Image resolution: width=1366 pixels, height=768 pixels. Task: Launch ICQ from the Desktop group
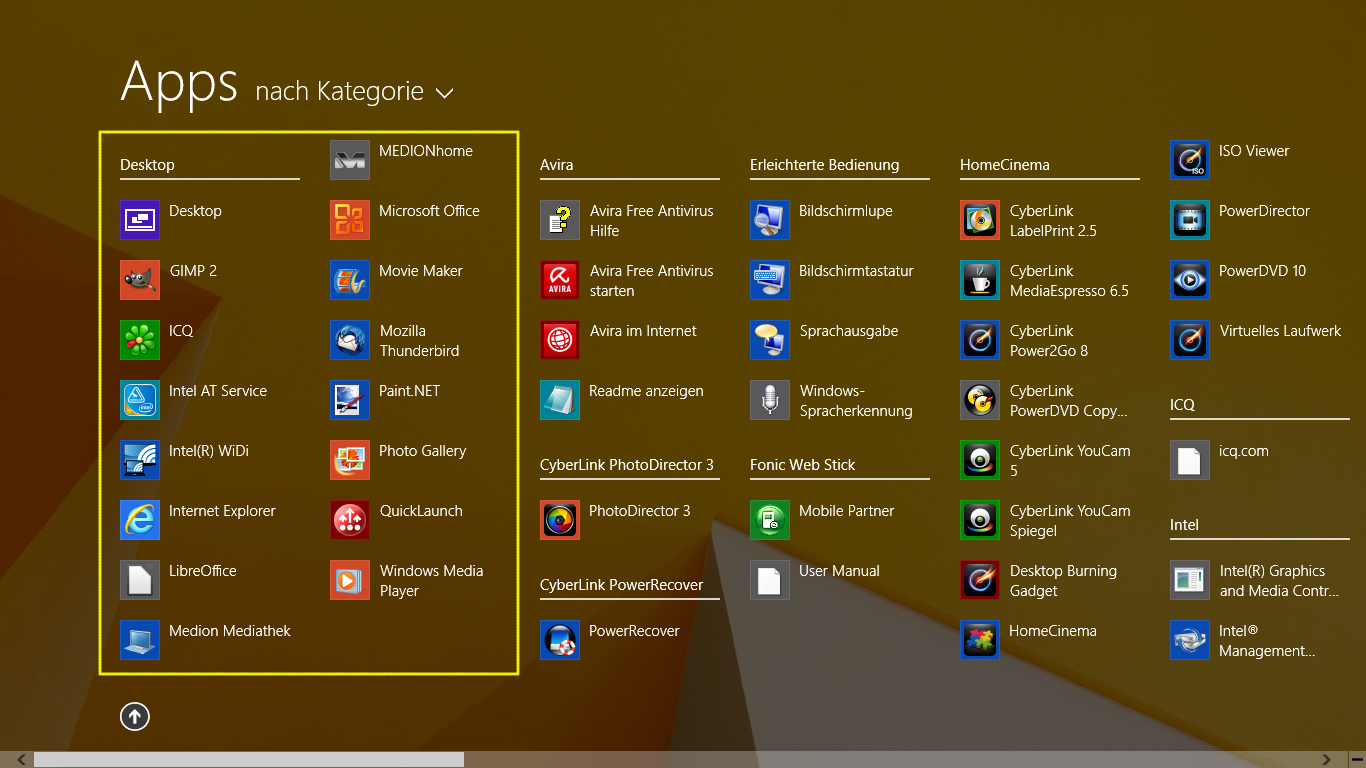[x=140, y=340]
